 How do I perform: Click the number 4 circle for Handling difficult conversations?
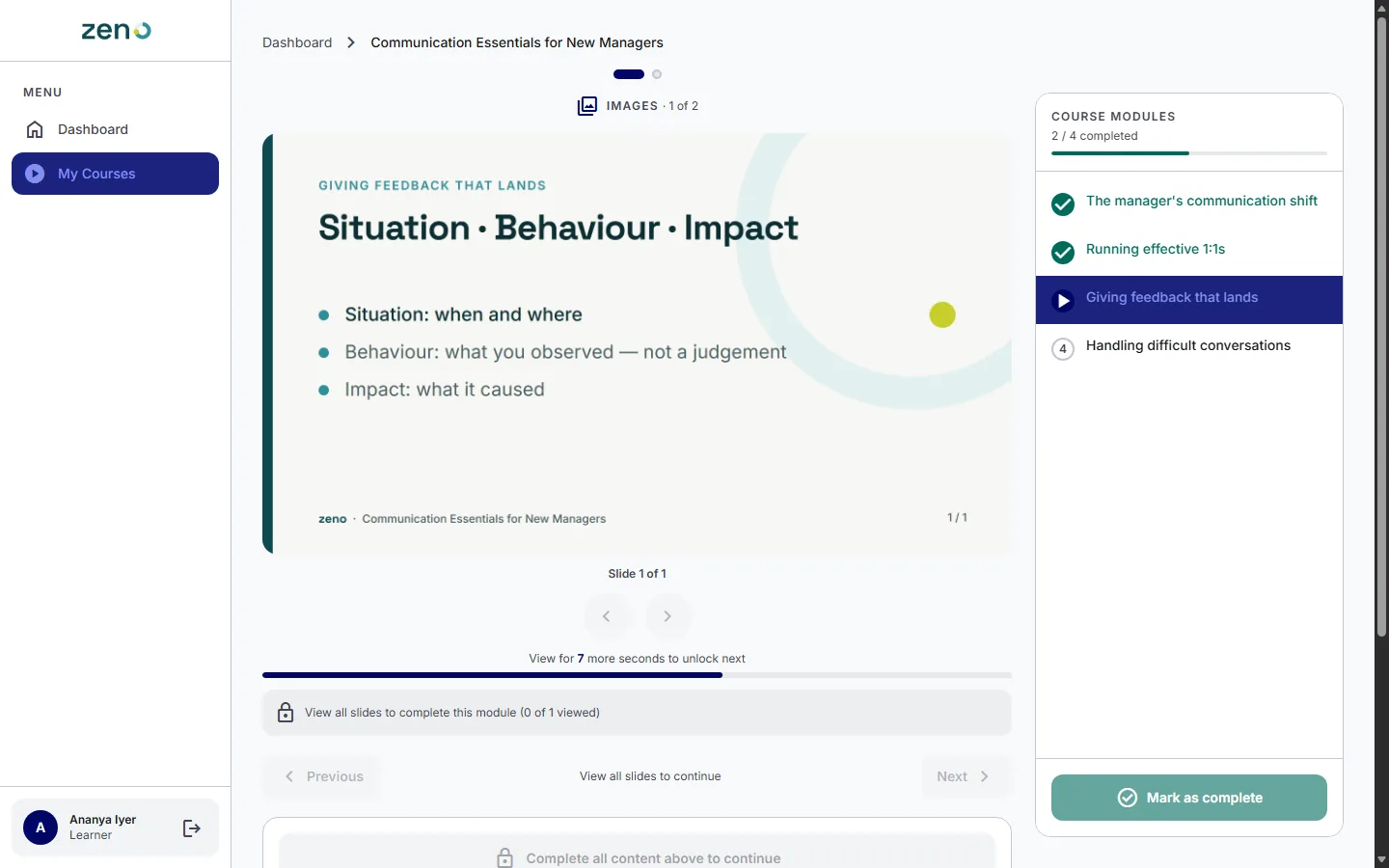(x=1063, y=349)
